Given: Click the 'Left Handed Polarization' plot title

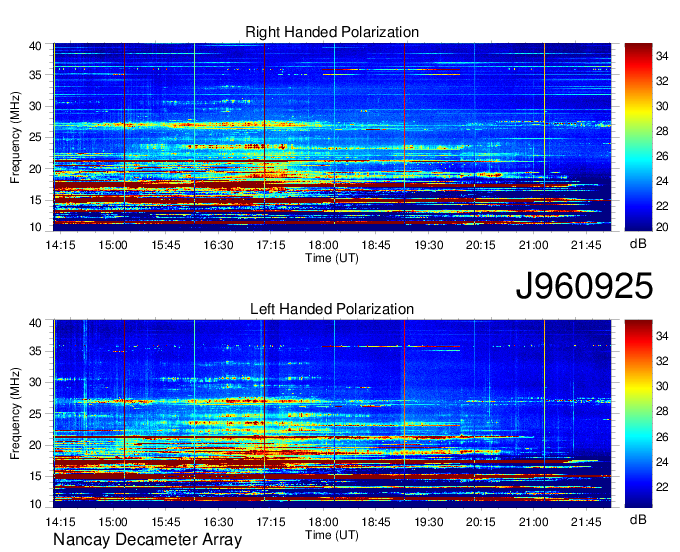Looking at the screenshot, I should (x=332, y=309).
